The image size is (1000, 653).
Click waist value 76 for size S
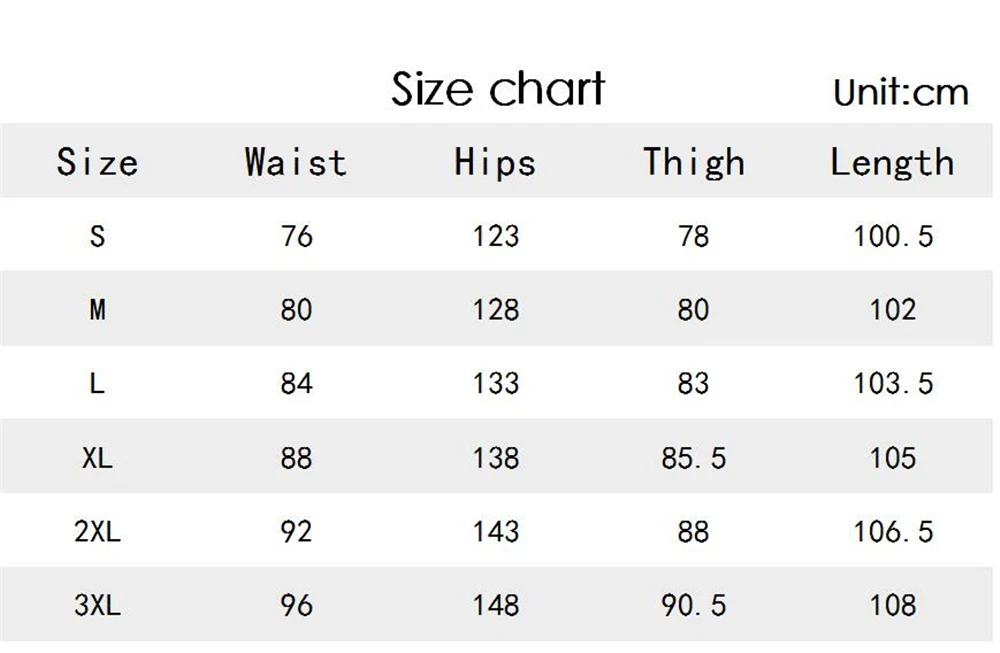pos(297,236)
